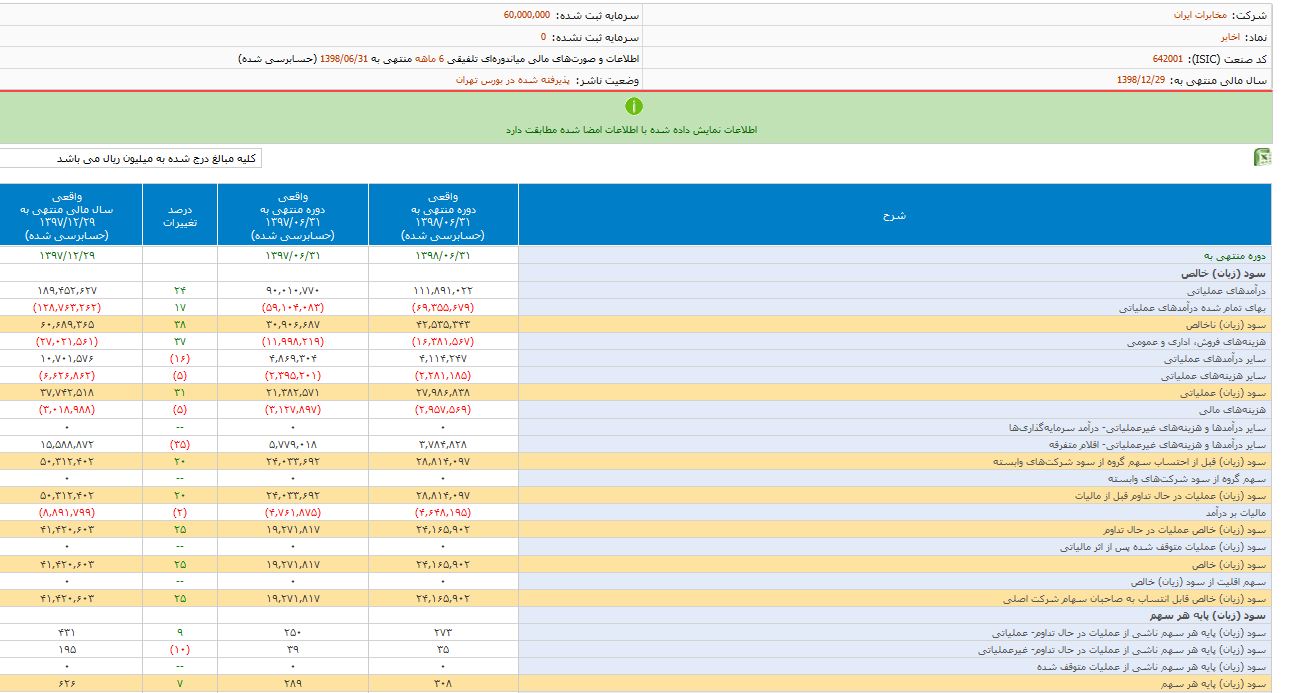
Task: Click the مالیات بر درآمد row label
Action: point(1238,512)
